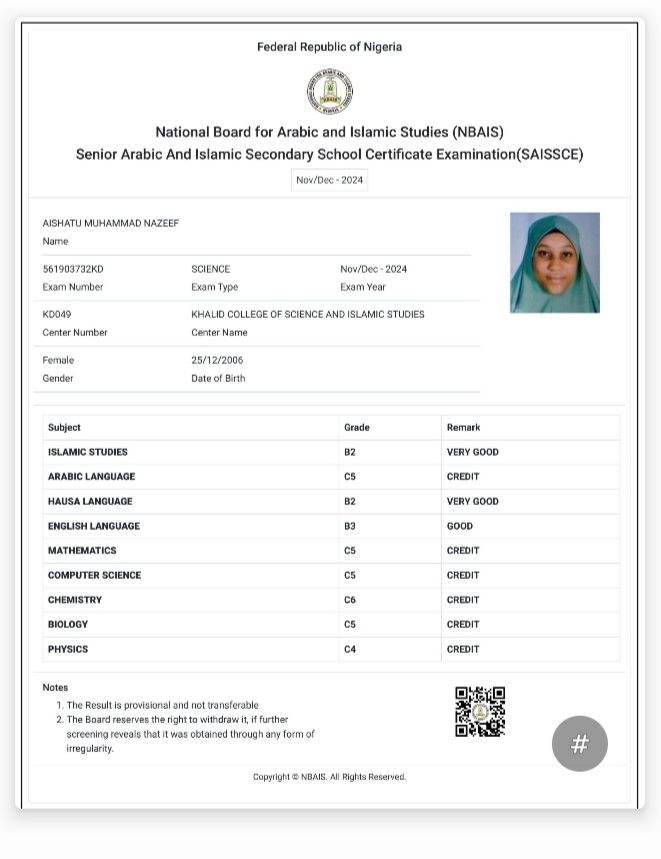Click the center name Khalid College text
This screenshot has height=859, width=661.
[307, 314]
